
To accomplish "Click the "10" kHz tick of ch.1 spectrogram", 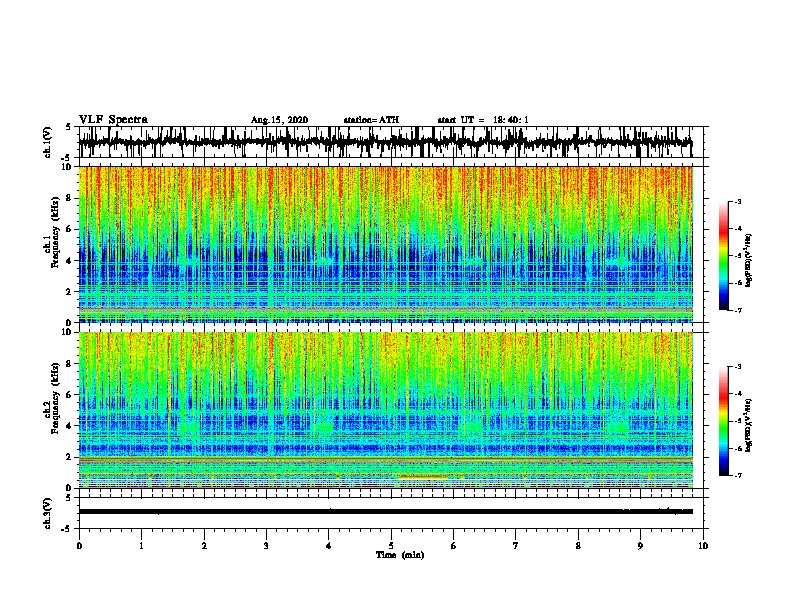I will tap(68, 167).
